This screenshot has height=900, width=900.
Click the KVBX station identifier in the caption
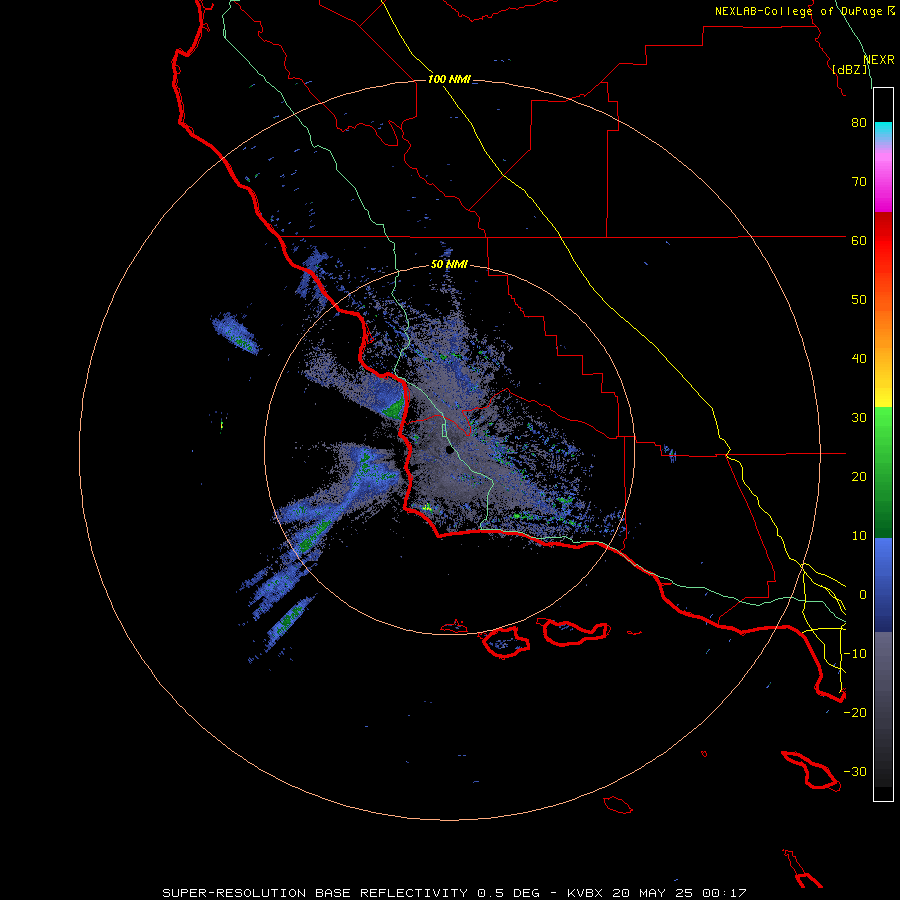click(x=584, y=893)
